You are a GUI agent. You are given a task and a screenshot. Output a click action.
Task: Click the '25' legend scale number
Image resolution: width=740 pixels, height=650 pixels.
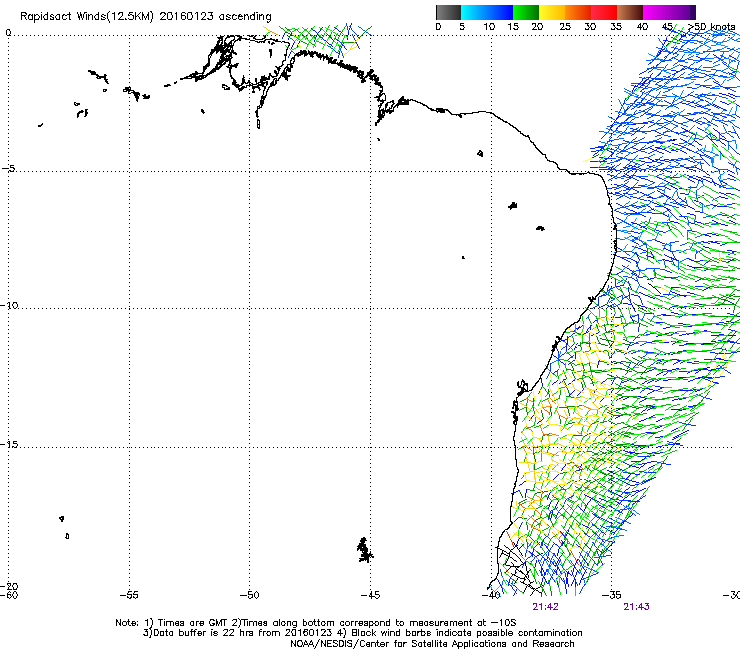(x=565, y=26)
